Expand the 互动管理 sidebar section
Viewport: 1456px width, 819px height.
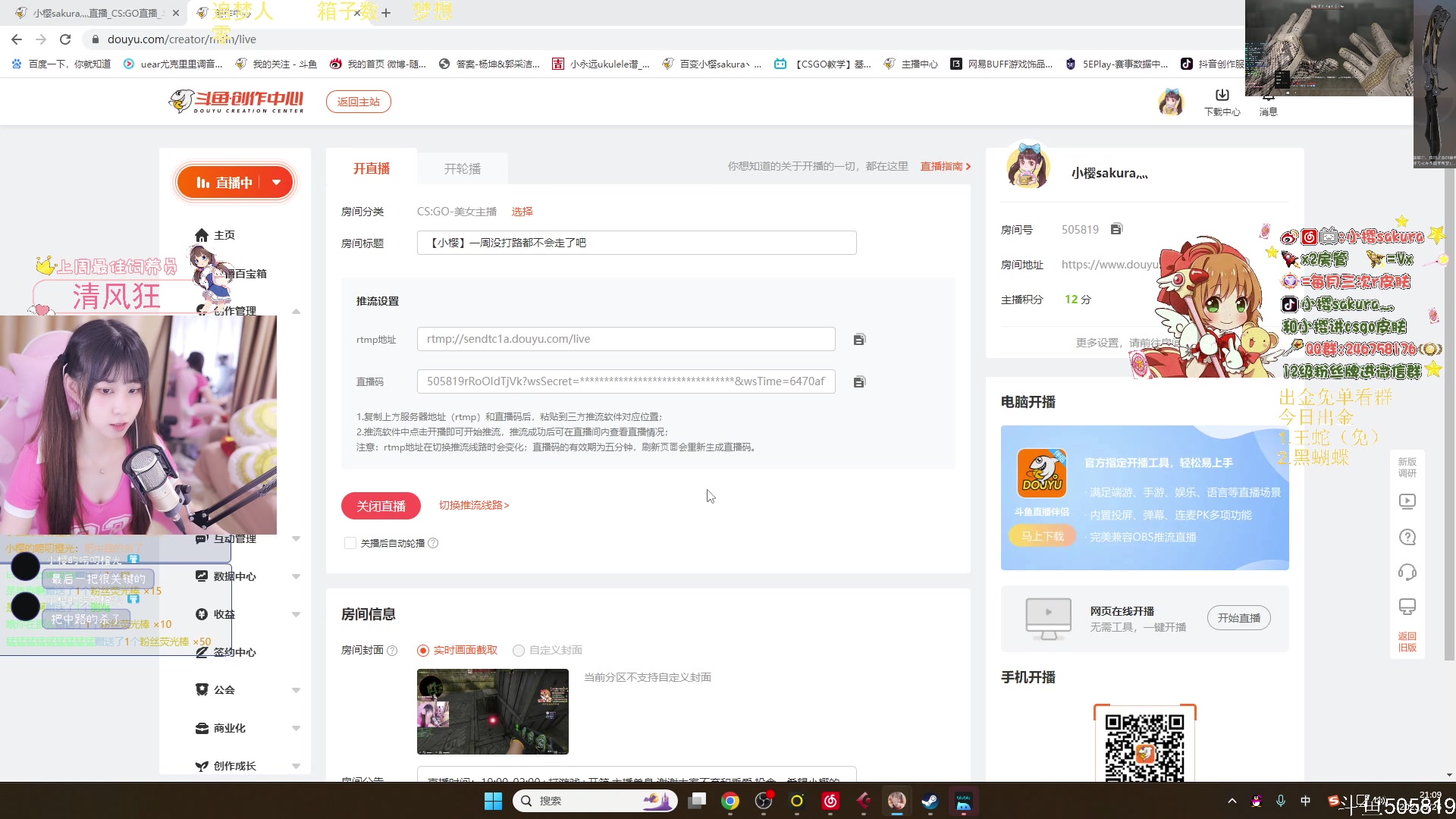[296, 538]
